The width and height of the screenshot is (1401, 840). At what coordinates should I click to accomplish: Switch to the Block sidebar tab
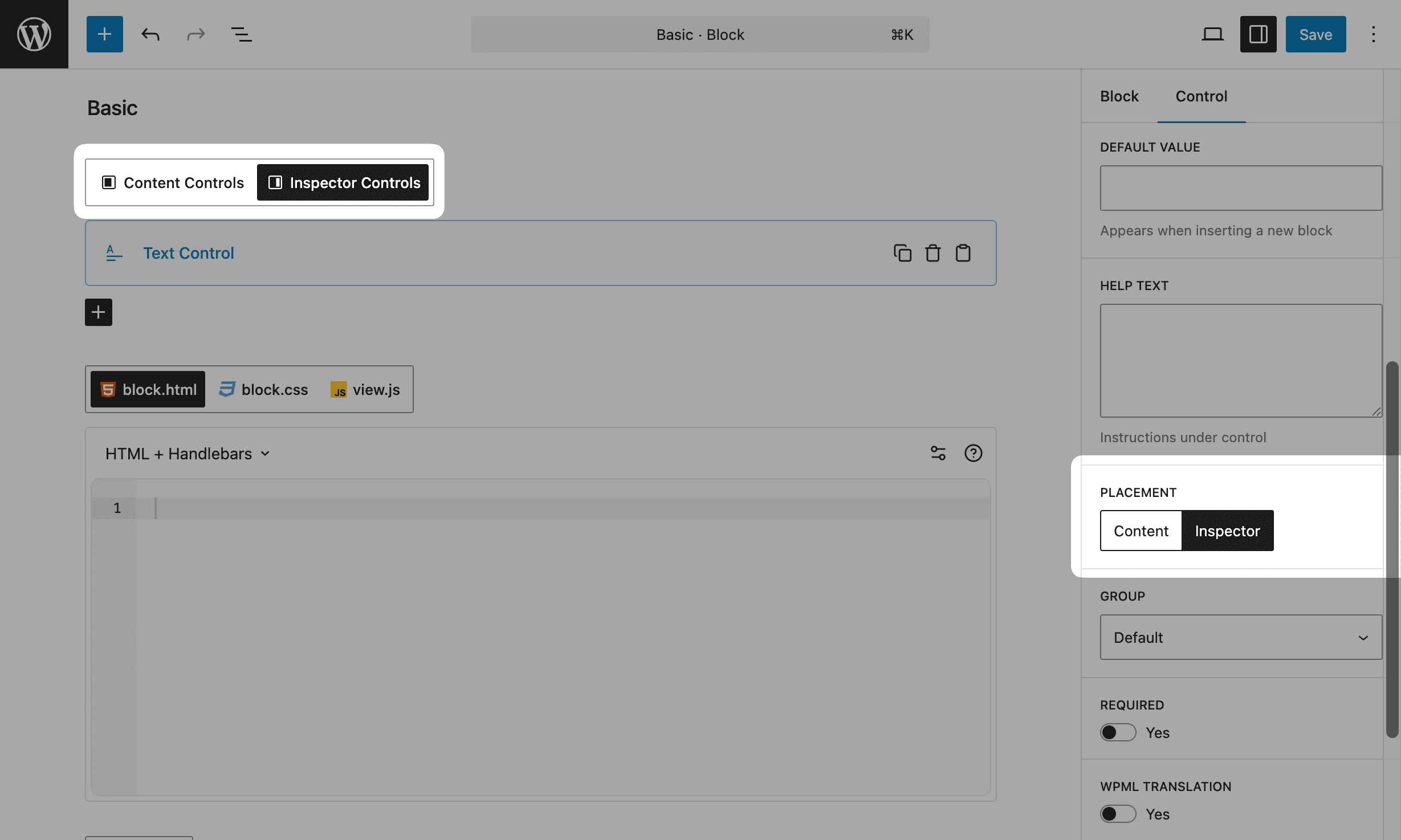point(1119,96)
